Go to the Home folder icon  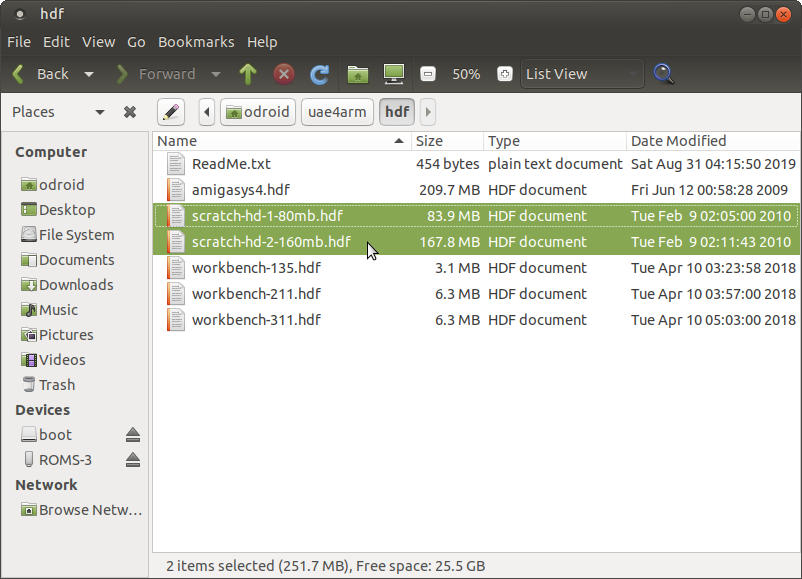point(357,74)
